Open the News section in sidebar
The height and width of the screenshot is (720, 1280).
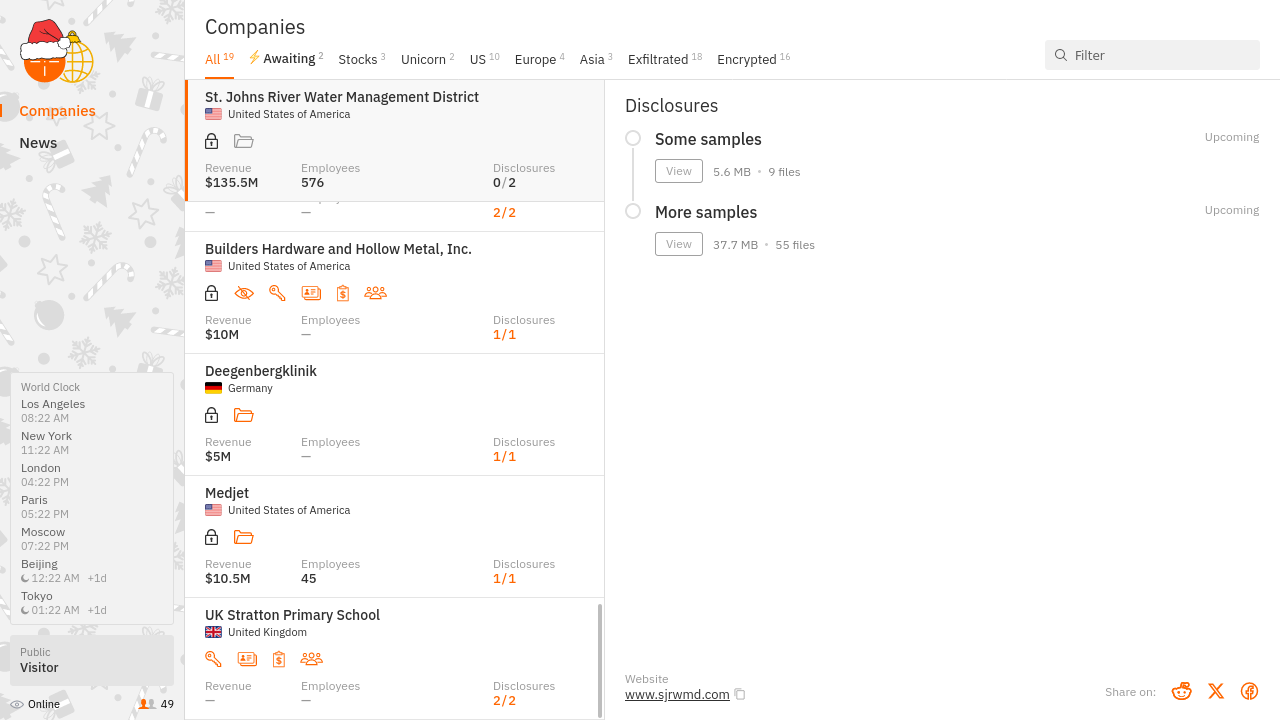click(38, 143)
